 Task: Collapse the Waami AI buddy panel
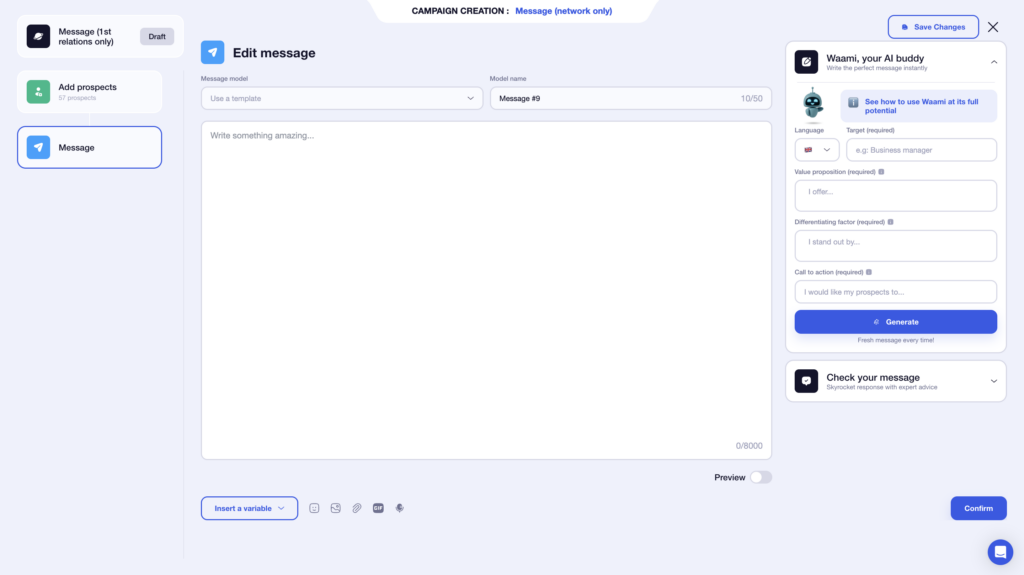994,62
